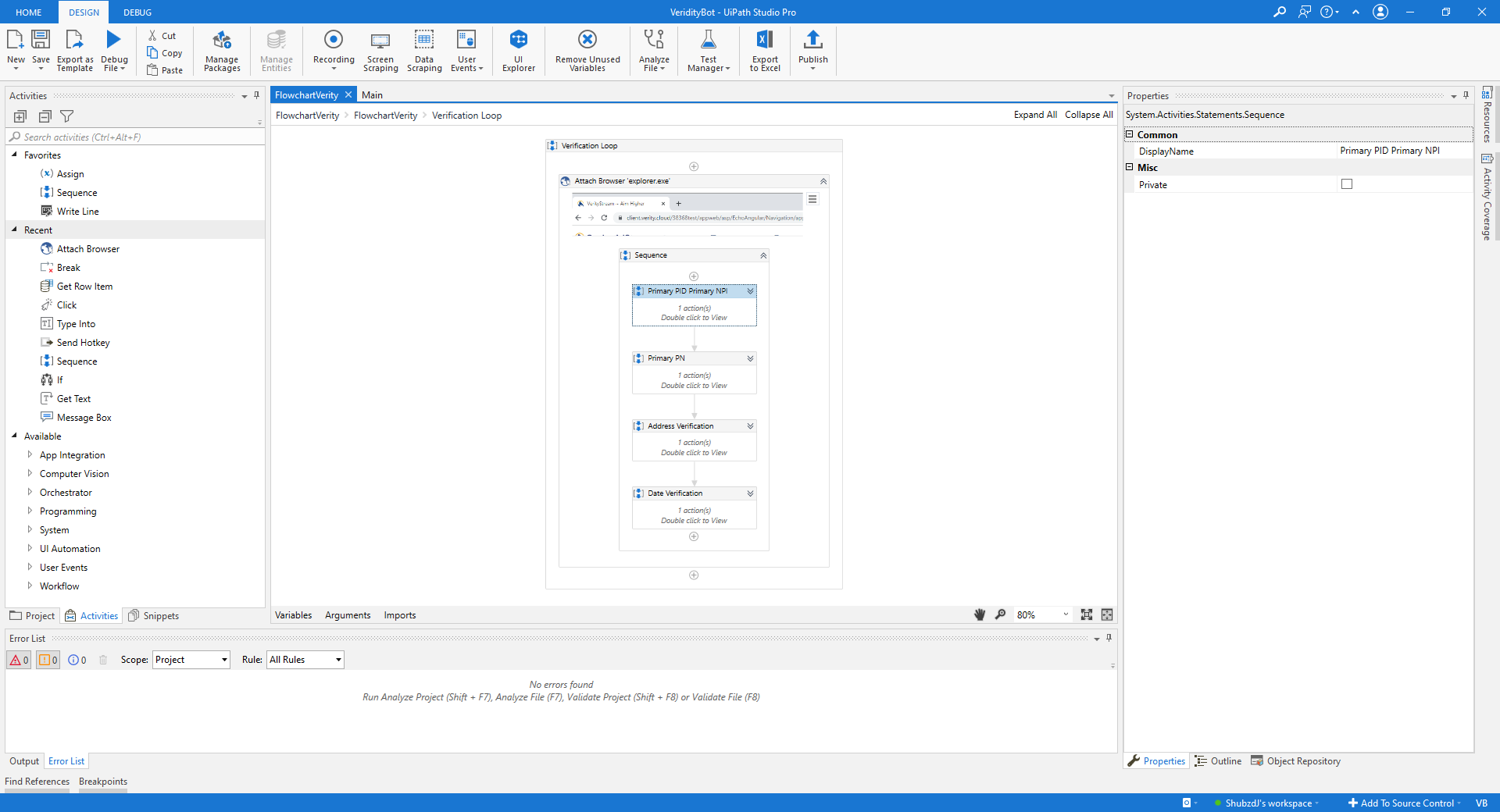Edit the DisplayName property value

[x=1405, y=151]
